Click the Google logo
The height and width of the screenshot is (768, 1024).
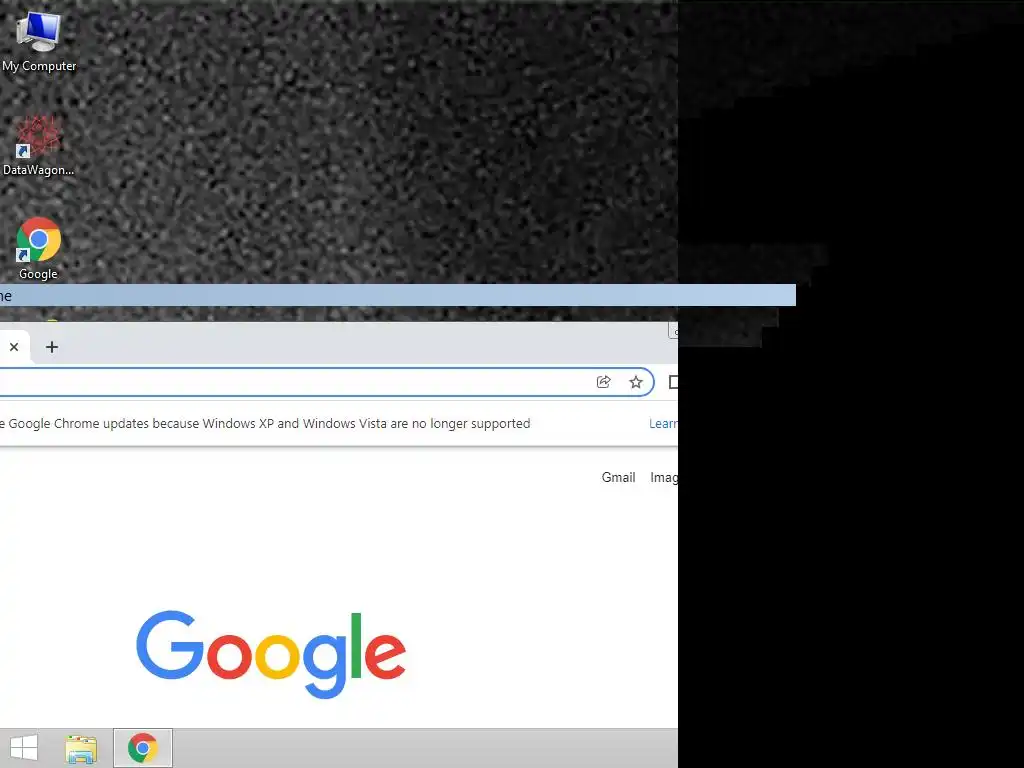coord(270,654)
